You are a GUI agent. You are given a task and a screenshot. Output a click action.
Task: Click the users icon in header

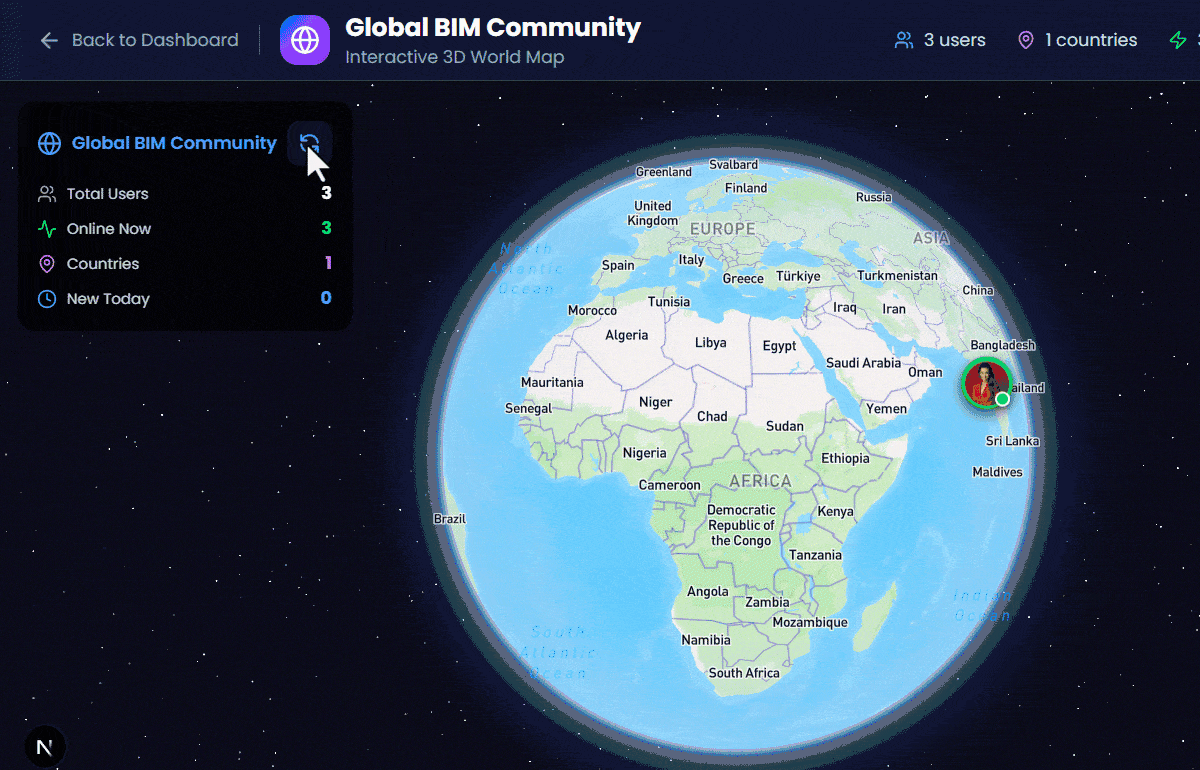coord(904,40)
